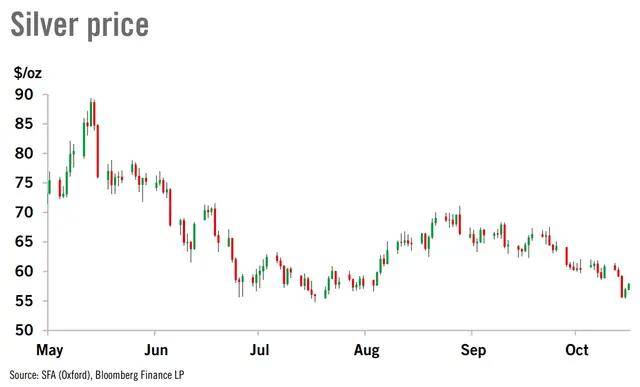Click the Jun x-axis label
640x387 pixels.
pos(156,350)
